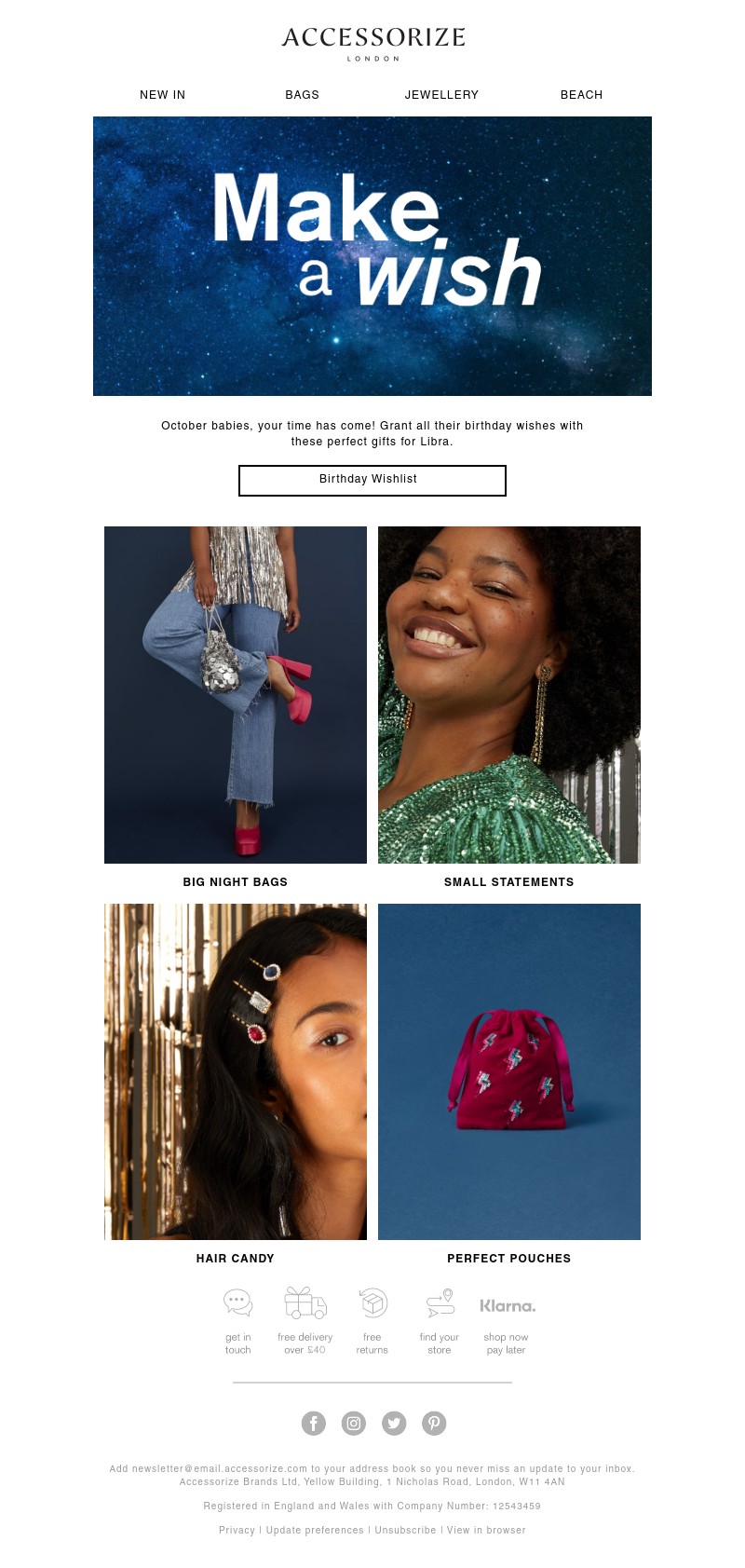Select the free delivery truck icon
The height and width of the screenshot is (1568, 745).
(x=305, y=1302)
